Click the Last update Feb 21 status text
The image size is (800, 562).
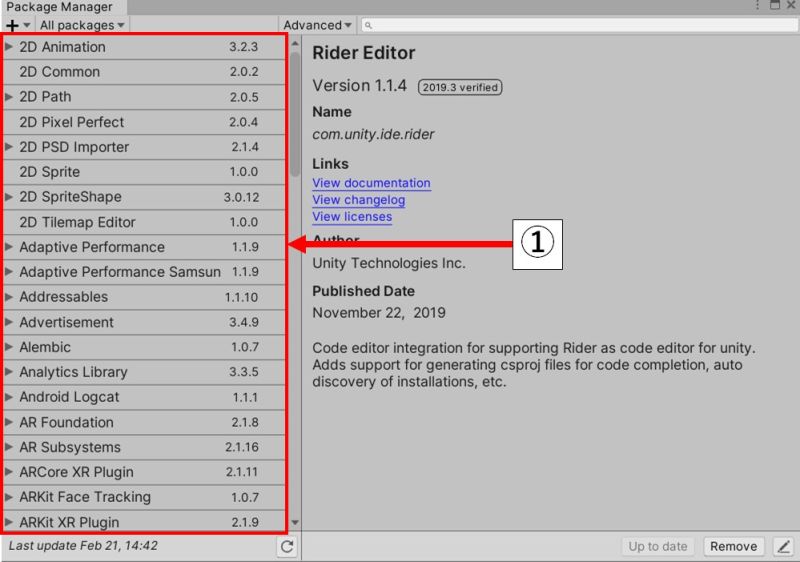click(x=83, y=545)
